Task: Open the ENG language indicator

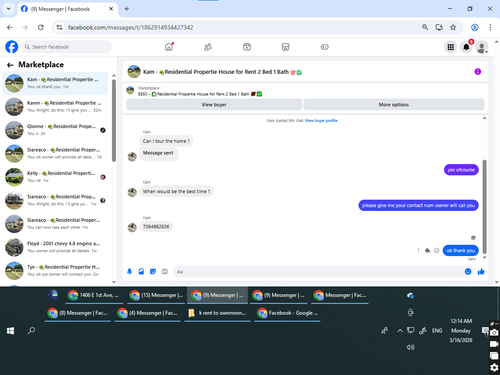Action: point(437,331)
